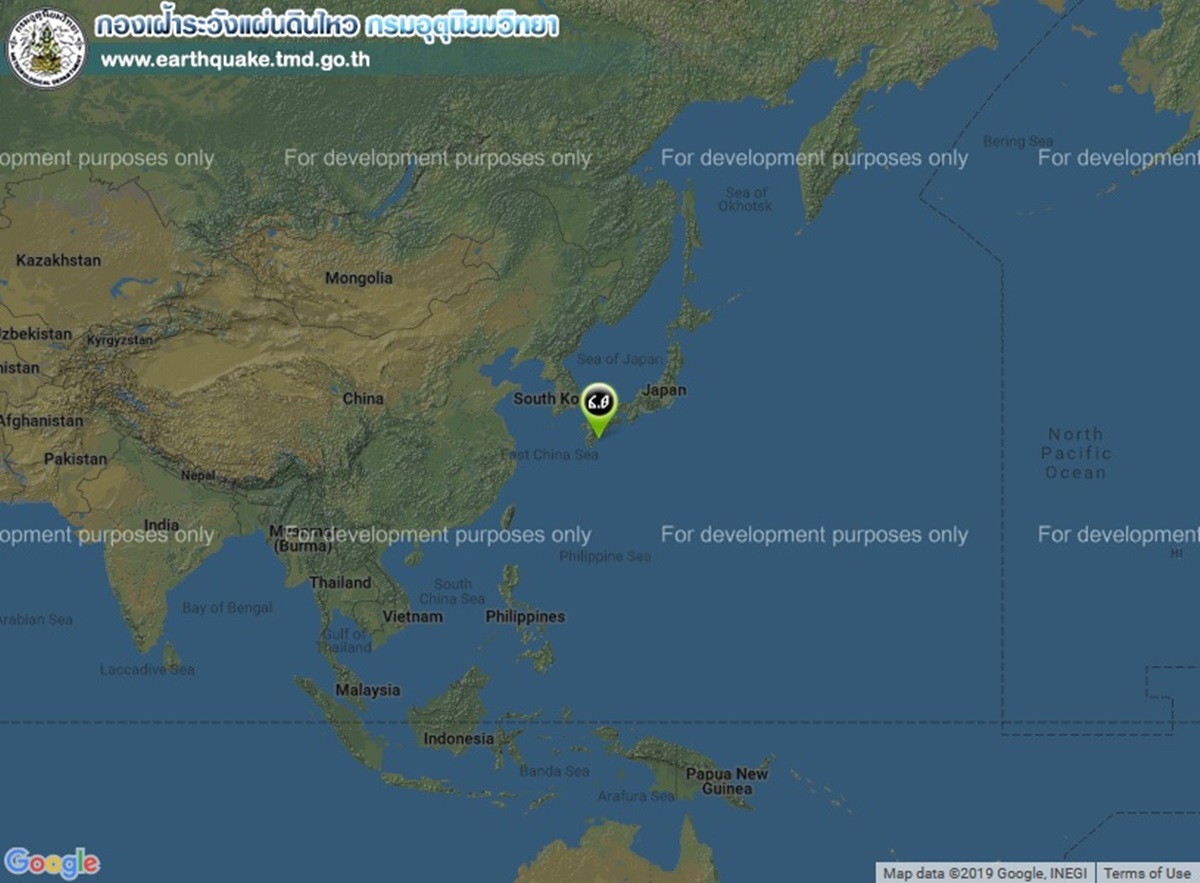Click the Banda Sea label
1200x883 pixels.
point(554,771)
